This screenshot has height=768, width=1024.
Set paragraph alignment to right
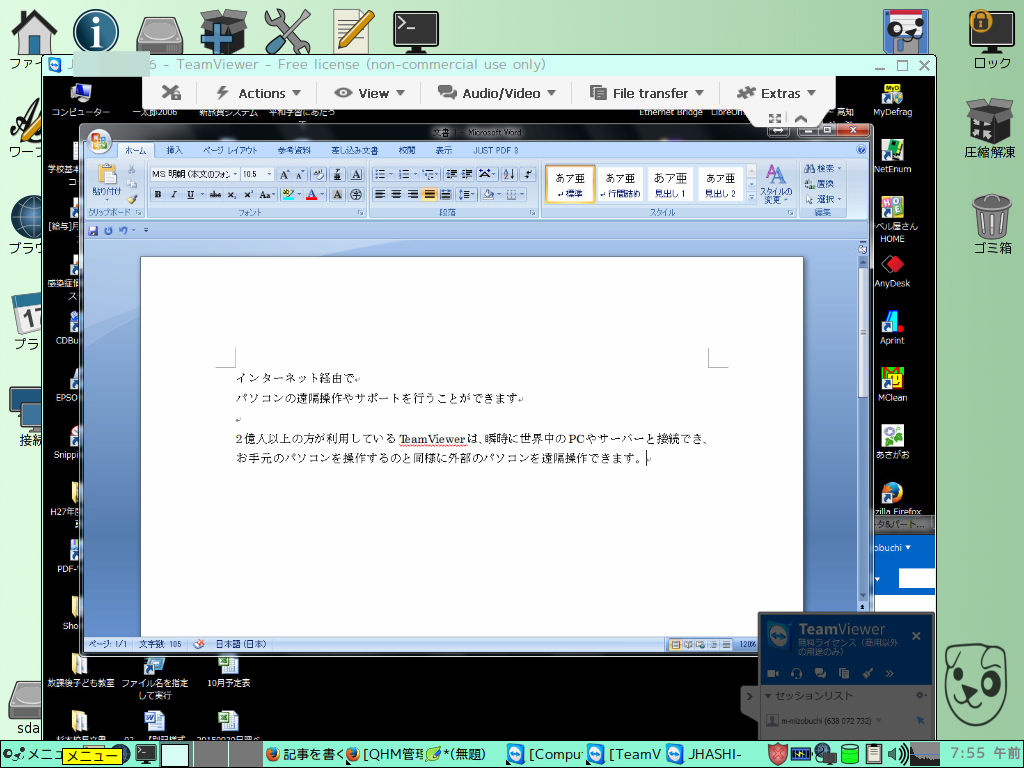pos(413,195)
